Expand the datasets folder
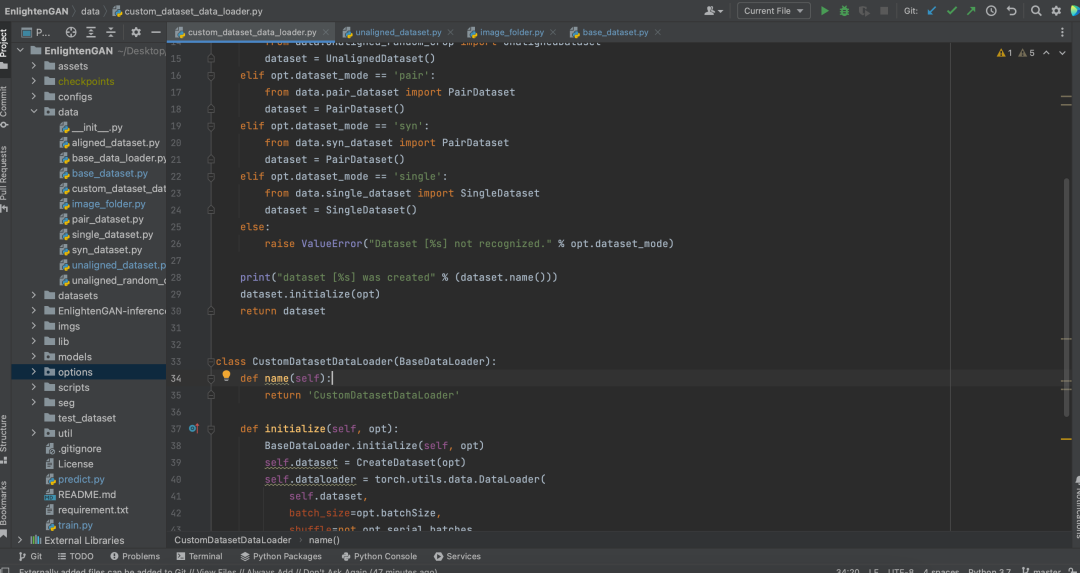 [x=34, y=295]
